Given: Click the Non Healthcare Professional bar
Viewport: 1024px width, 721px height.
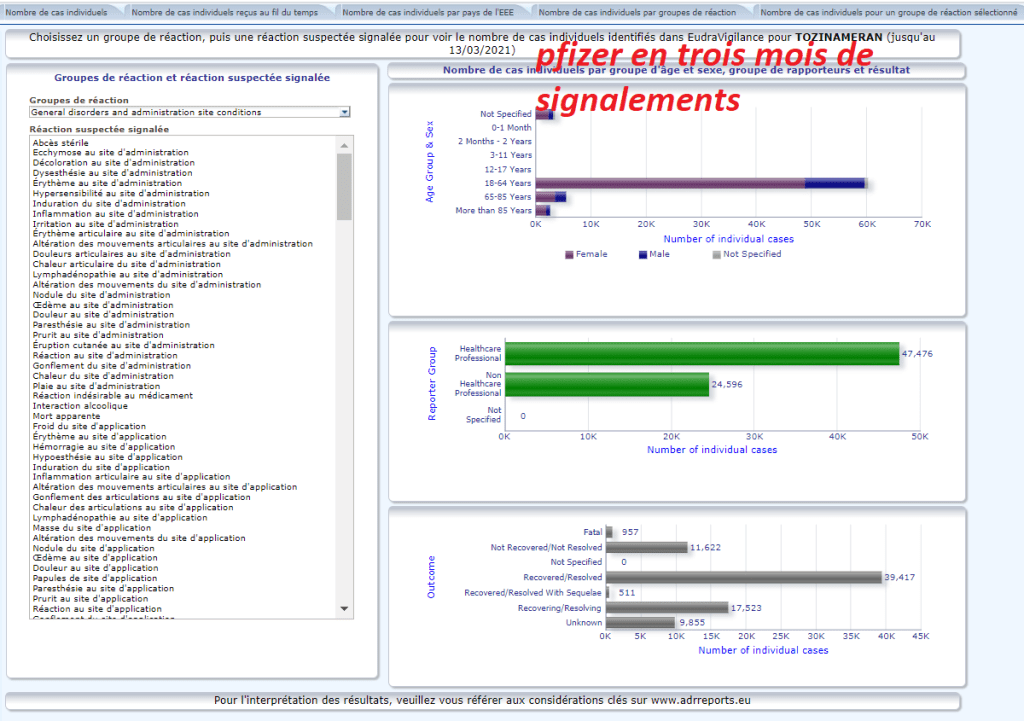Looking at the screenshot, I should coord(606,384).
